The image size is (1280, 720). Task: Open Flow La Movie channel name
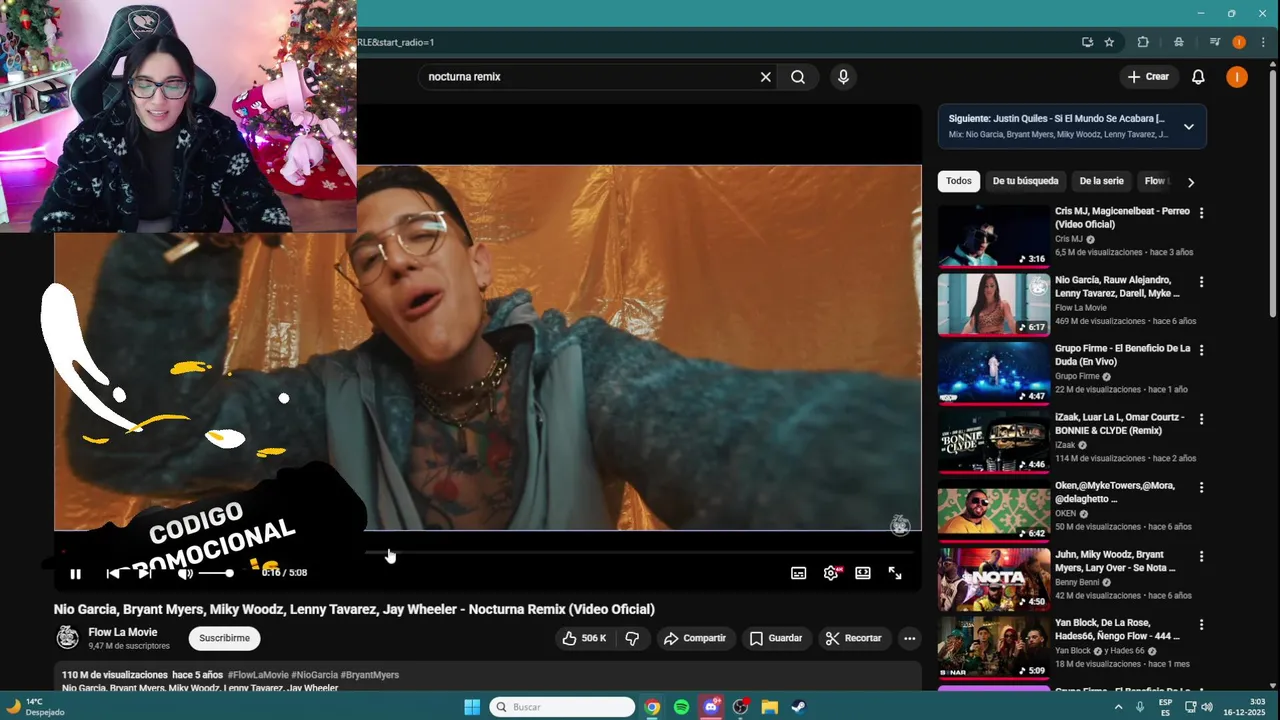click(x=123, y=632)
